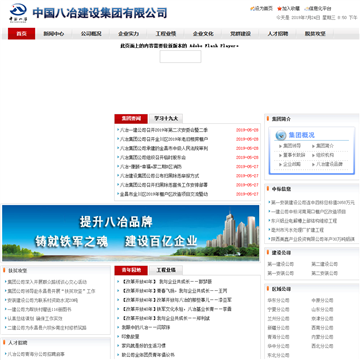This screenshot has height=360, width=360.
Task: Open the 脱贫攻坚 nav menu
Action: click(x=315, y=34)
